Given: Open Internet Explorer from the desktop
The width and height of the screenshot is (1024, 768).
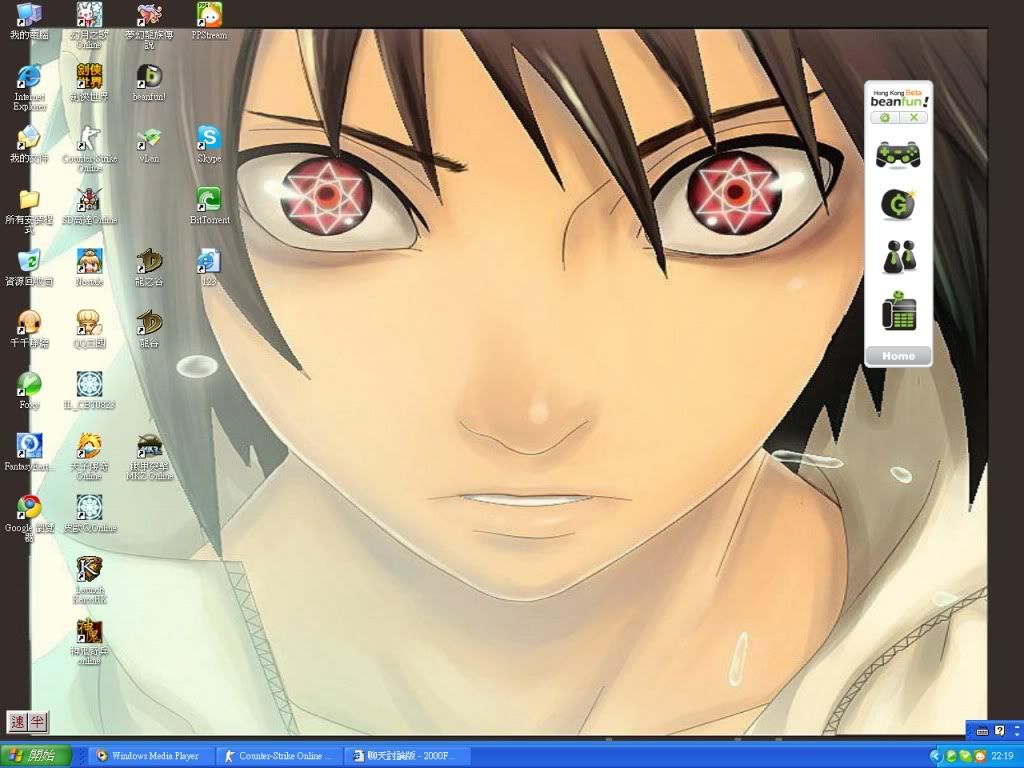Looking at the screenshot, I should (29, 77).
